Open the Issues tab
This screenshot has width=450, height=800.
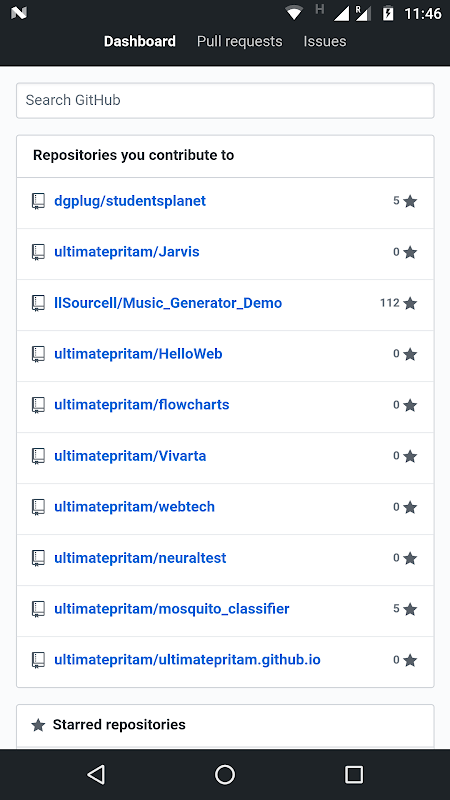pos(325,41)
